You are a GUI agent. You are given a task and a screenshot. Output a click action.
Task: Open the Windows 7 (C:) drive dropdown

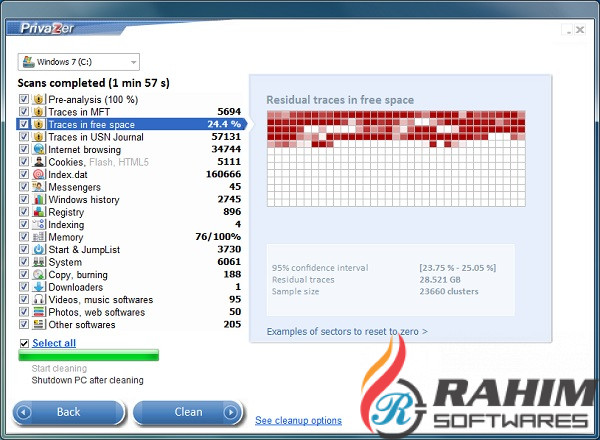(78, 62)
